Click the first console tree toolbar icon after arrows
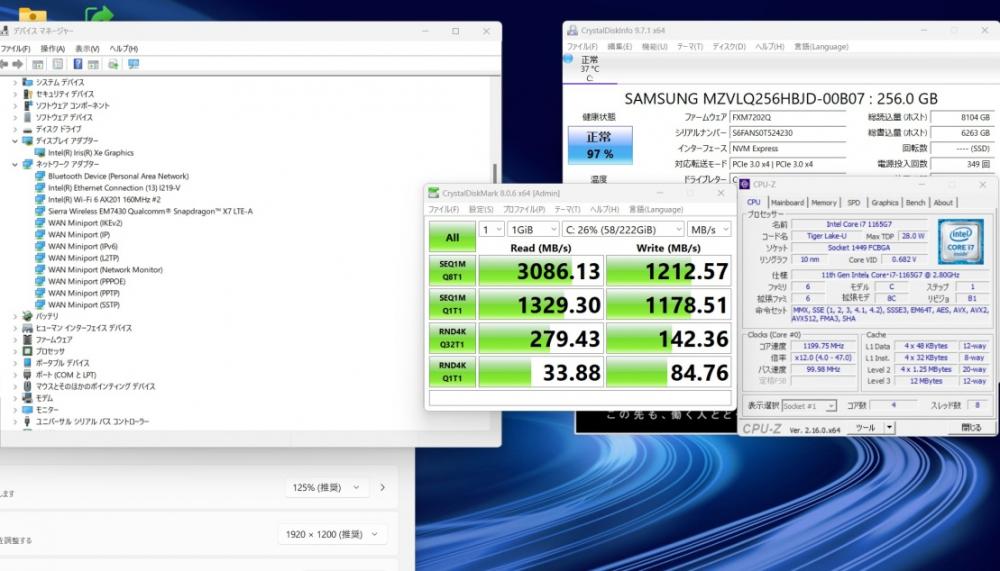The image size is (1000, 571). pos(38,64)
